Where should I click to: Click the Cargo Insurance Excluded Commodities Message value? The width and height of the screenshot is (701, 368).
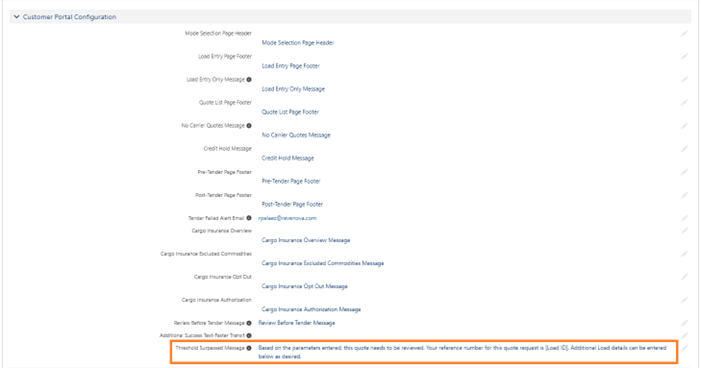(323, 263)
